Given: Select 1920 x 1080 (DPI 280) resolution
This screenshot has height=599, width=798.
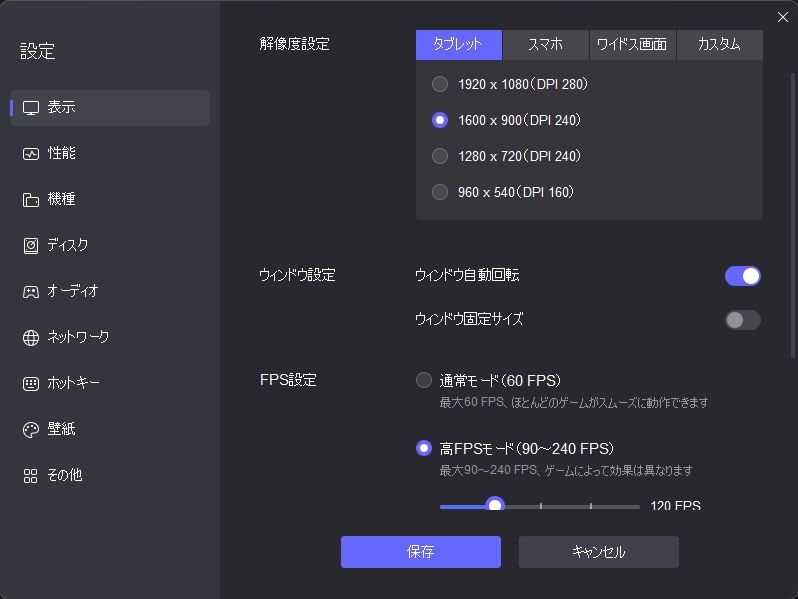Looking at the screenshot, I should (x=440, y=84).
